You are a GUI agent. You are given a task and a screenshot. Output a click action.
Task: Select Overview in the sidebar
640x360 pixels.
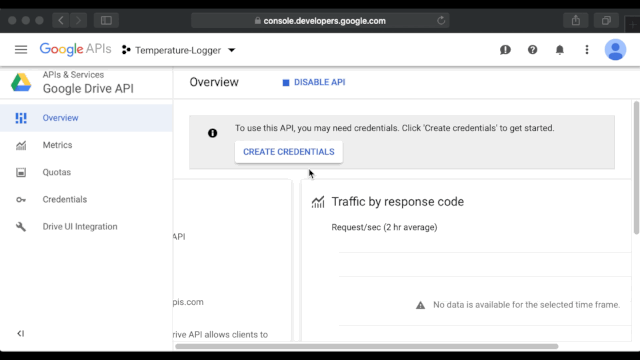[86, 118]
